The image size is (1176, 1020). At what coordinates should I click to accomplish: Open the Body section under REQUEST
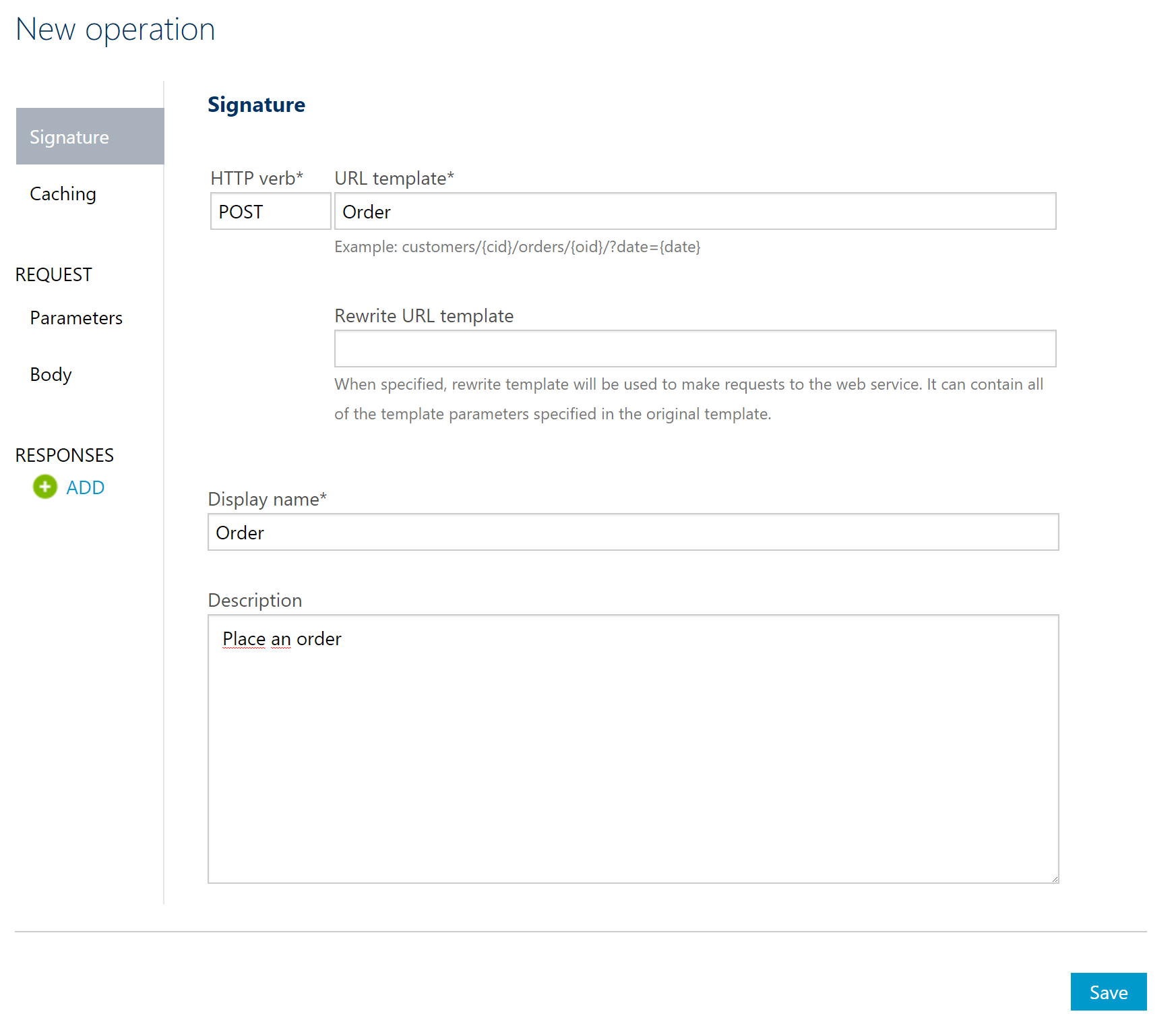(50, 374)
